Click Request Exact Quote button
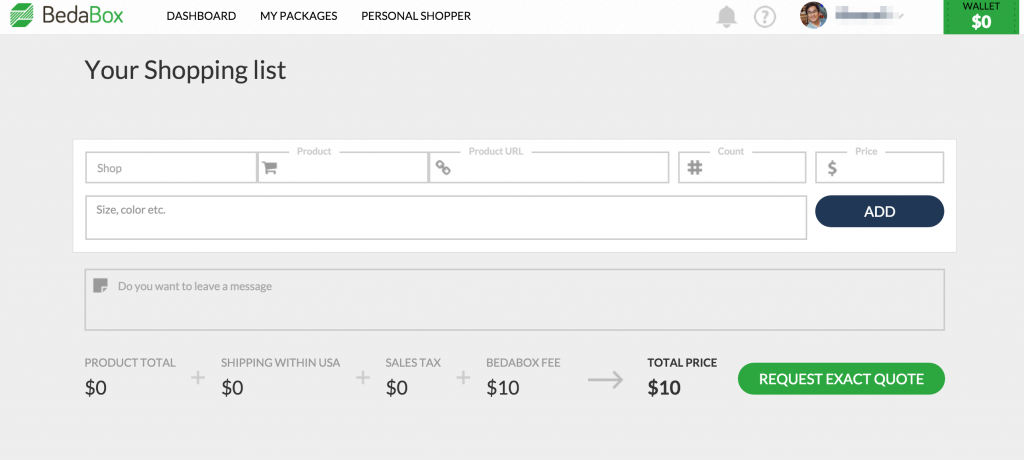The image size is (1024, 460). click(841, 379)
